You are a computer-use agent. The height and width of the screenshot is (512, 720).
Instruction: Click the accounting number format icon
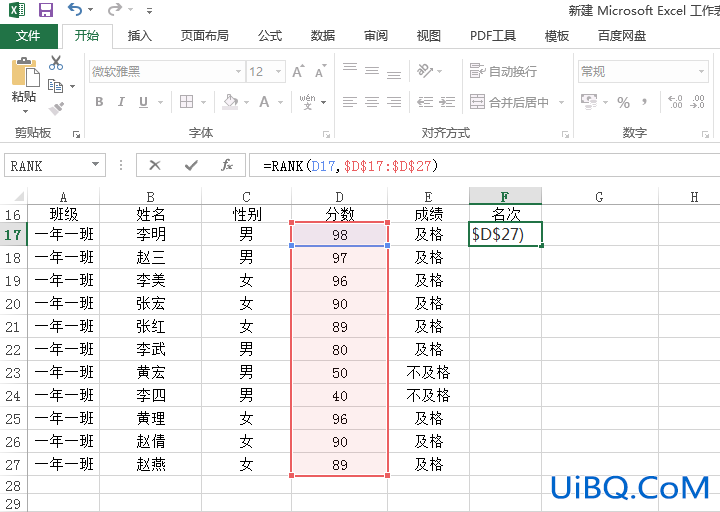(x=589, y=101)
